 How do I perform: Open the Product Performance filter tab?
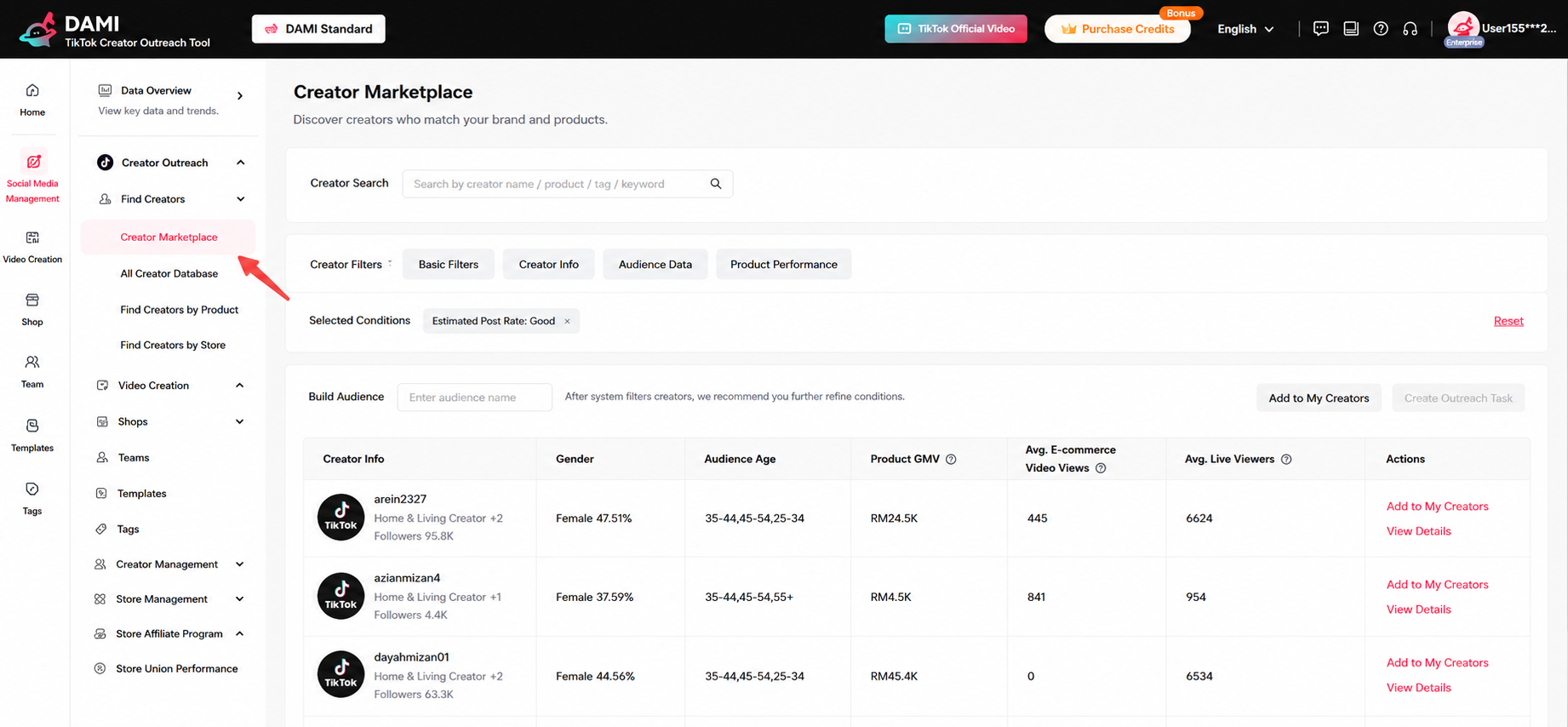(784, 264)
